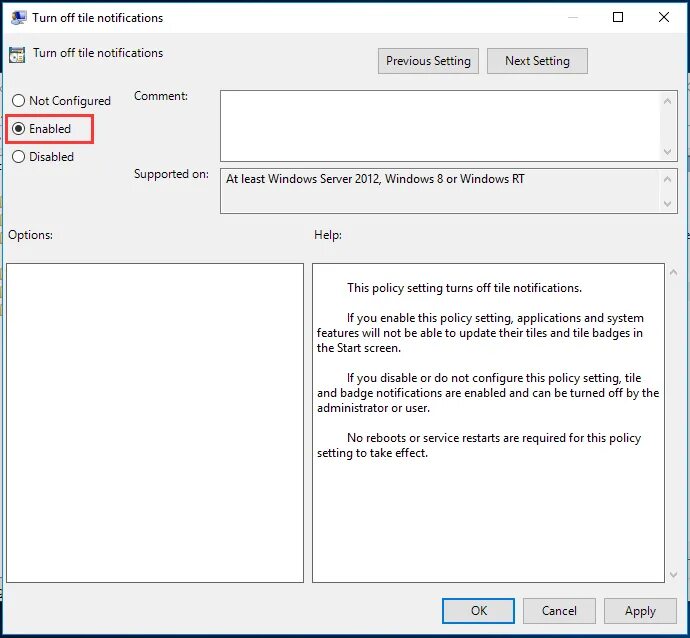Click the Supported on scroll up arrow
Viewport: 690px width, 638px height.
(668, 179)
